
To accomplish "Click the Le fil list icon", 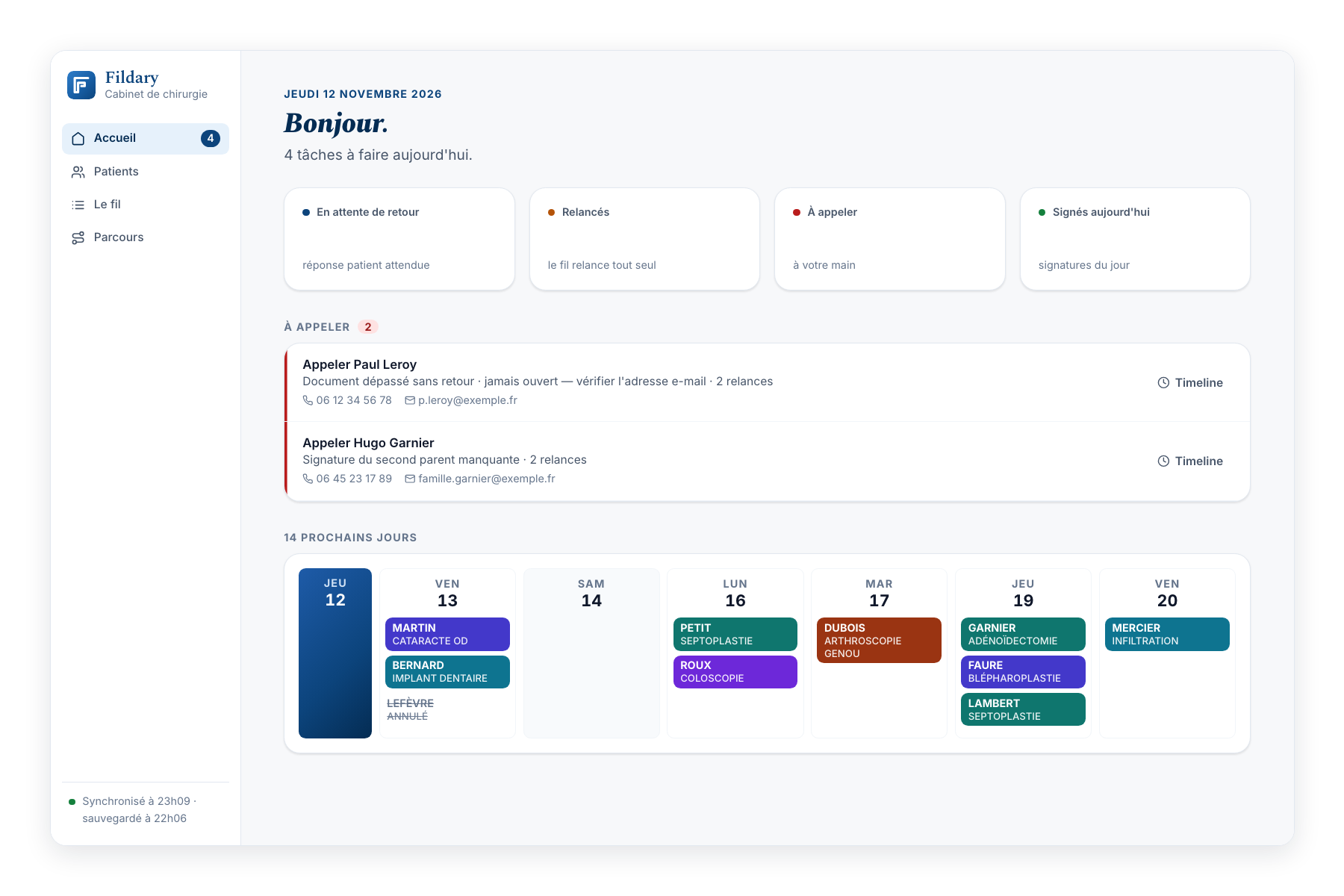I will pyautogui.click(x=78, y=205).
